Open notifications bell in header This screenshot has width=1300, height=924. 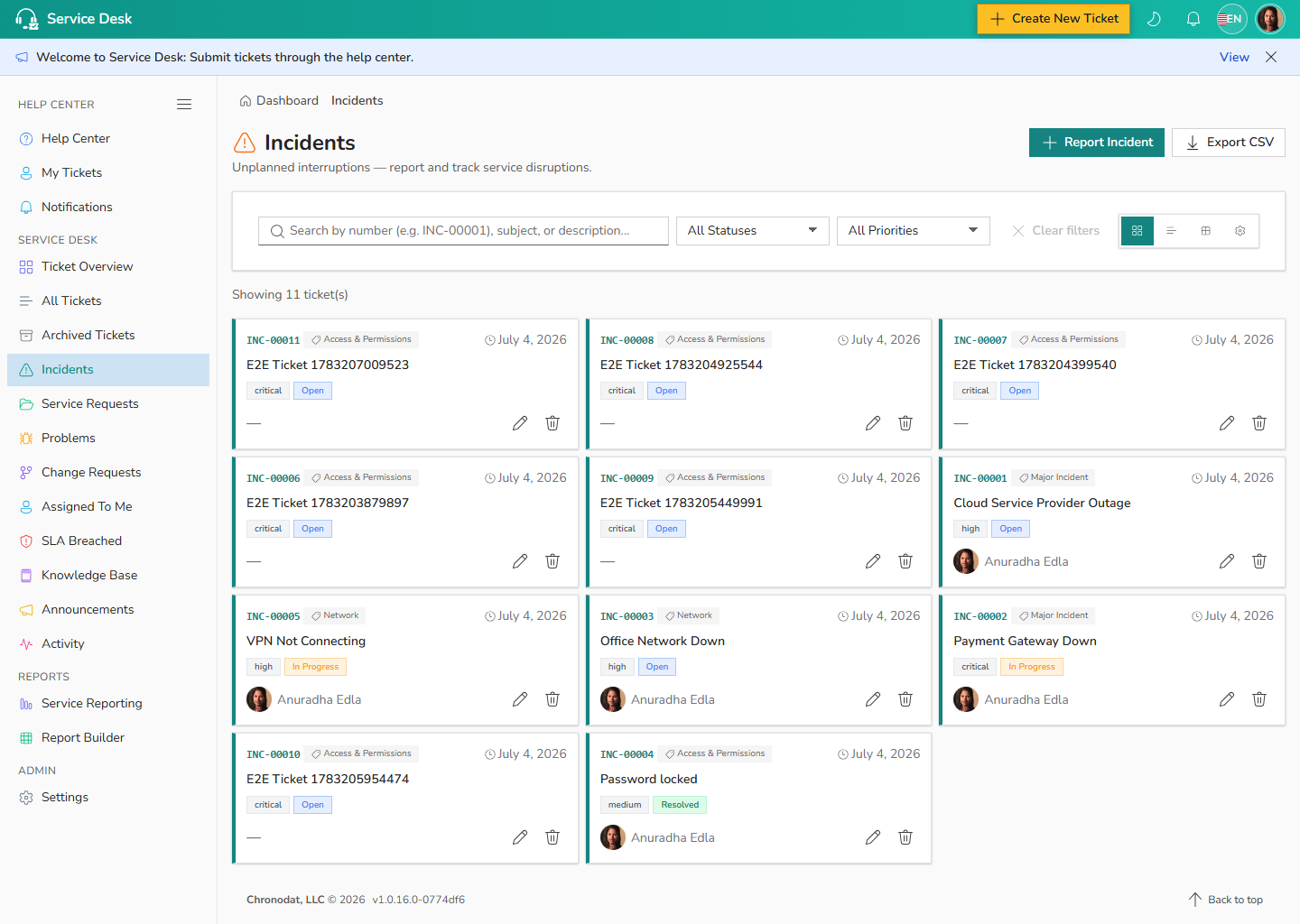1193,19
